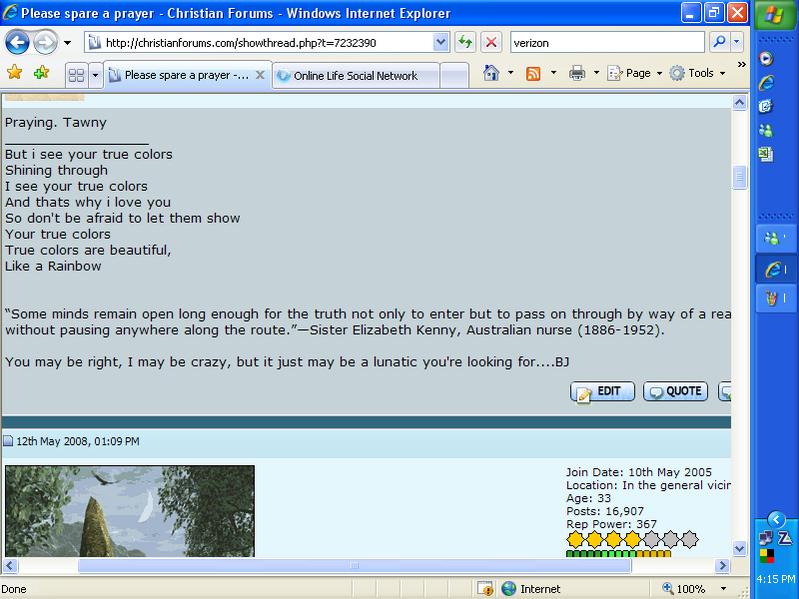799x599 pixels.
Task: Click the horizontal scroll right arrow
Action: pyautogui.click(x=722, y=565)
